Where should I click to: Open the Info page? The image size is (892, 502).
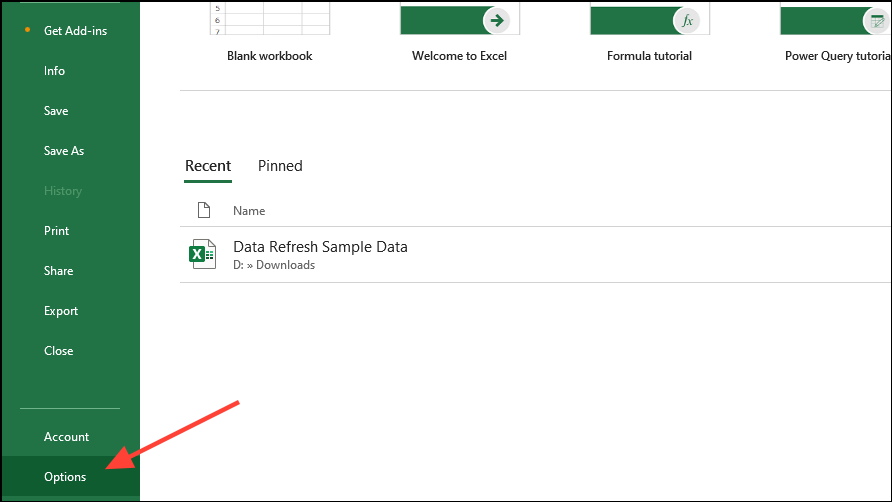[54, 71]
